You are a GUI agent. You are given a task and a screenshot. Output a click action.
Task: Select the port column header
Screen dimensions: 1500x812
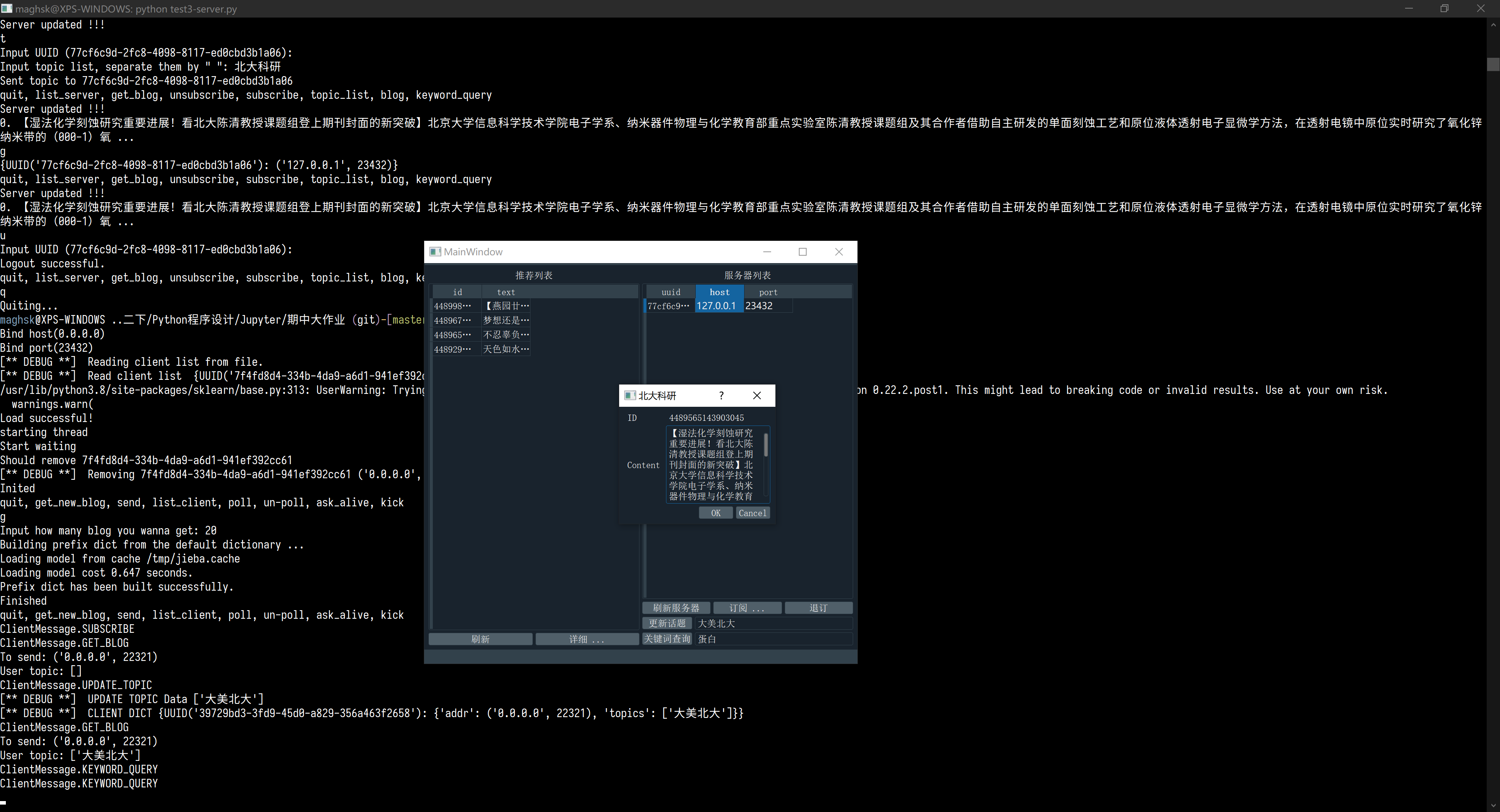[768, 292]
